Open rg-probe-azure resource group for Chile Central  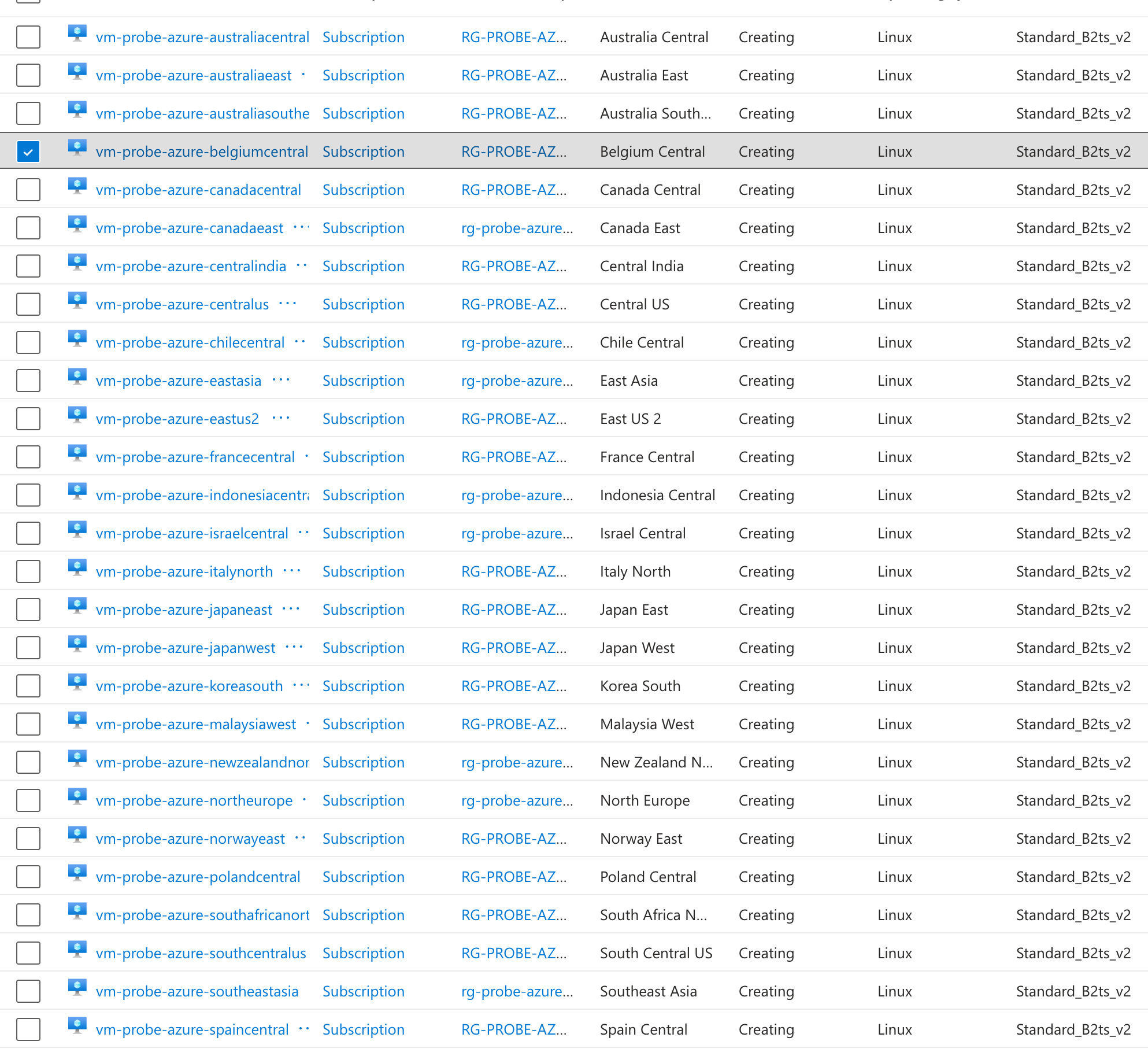click(517, 342)
